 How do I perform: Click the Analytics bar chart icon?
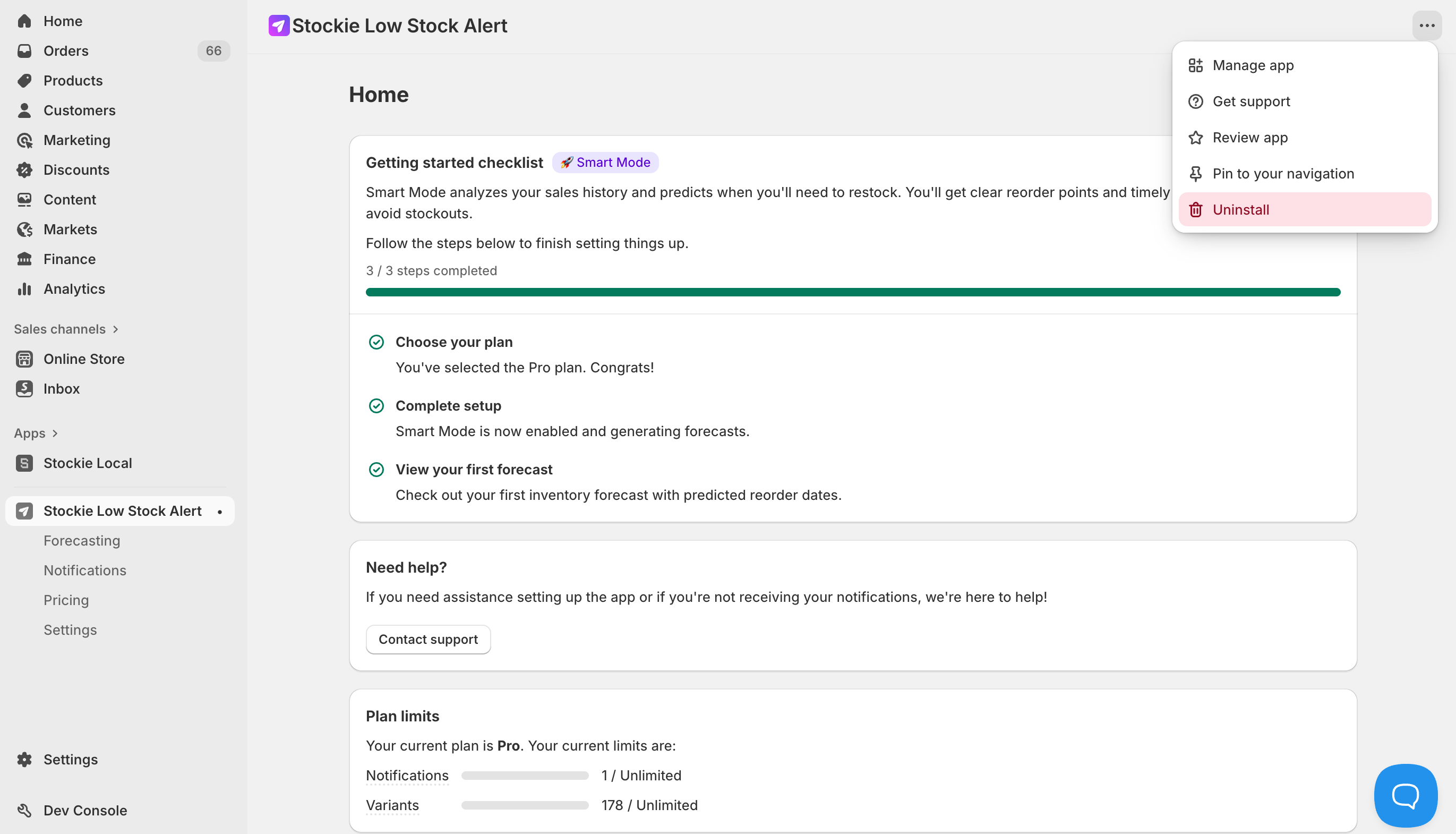point(24,288)
